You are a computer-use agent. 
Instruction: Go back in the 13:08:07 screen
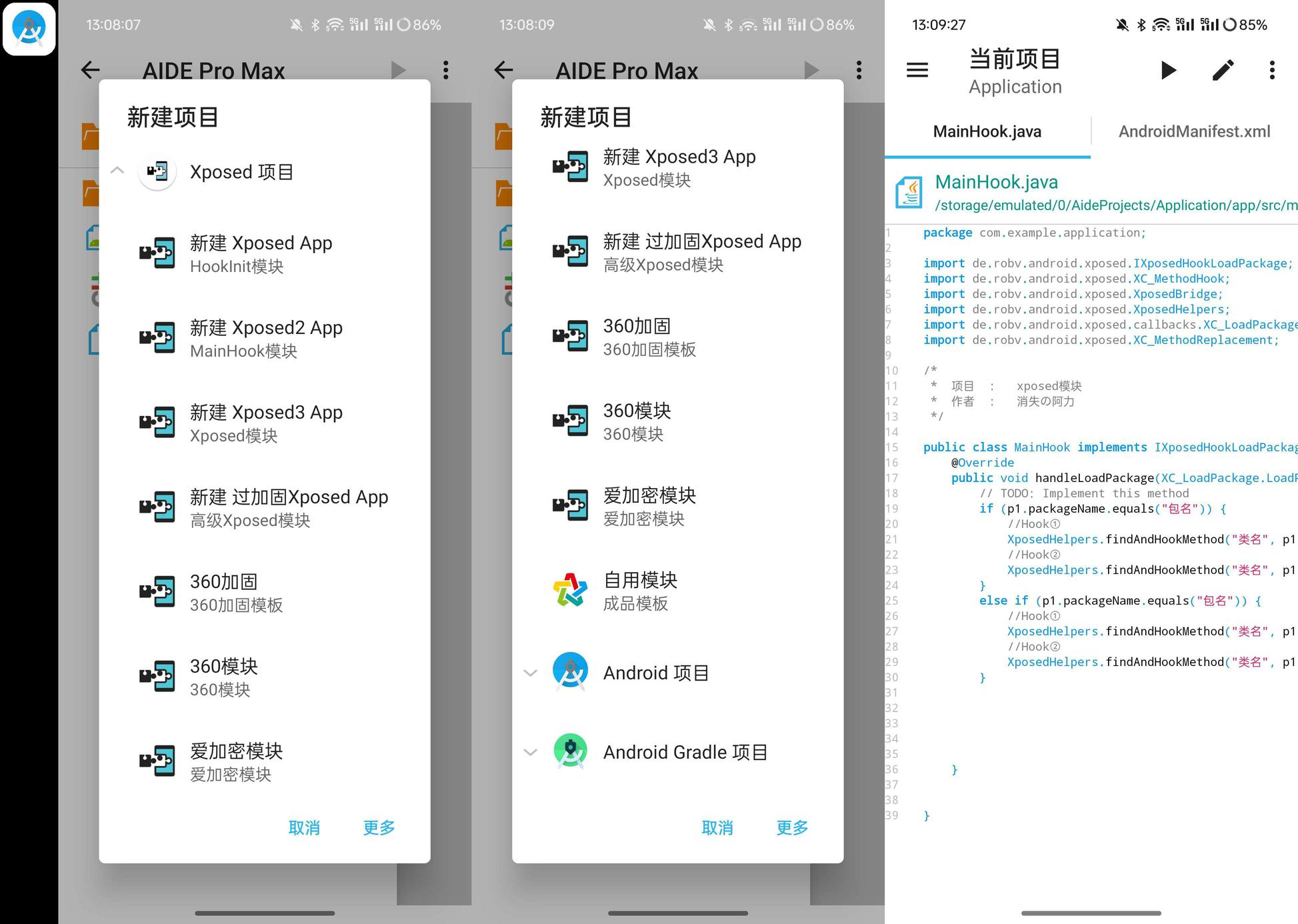(91, 70)
